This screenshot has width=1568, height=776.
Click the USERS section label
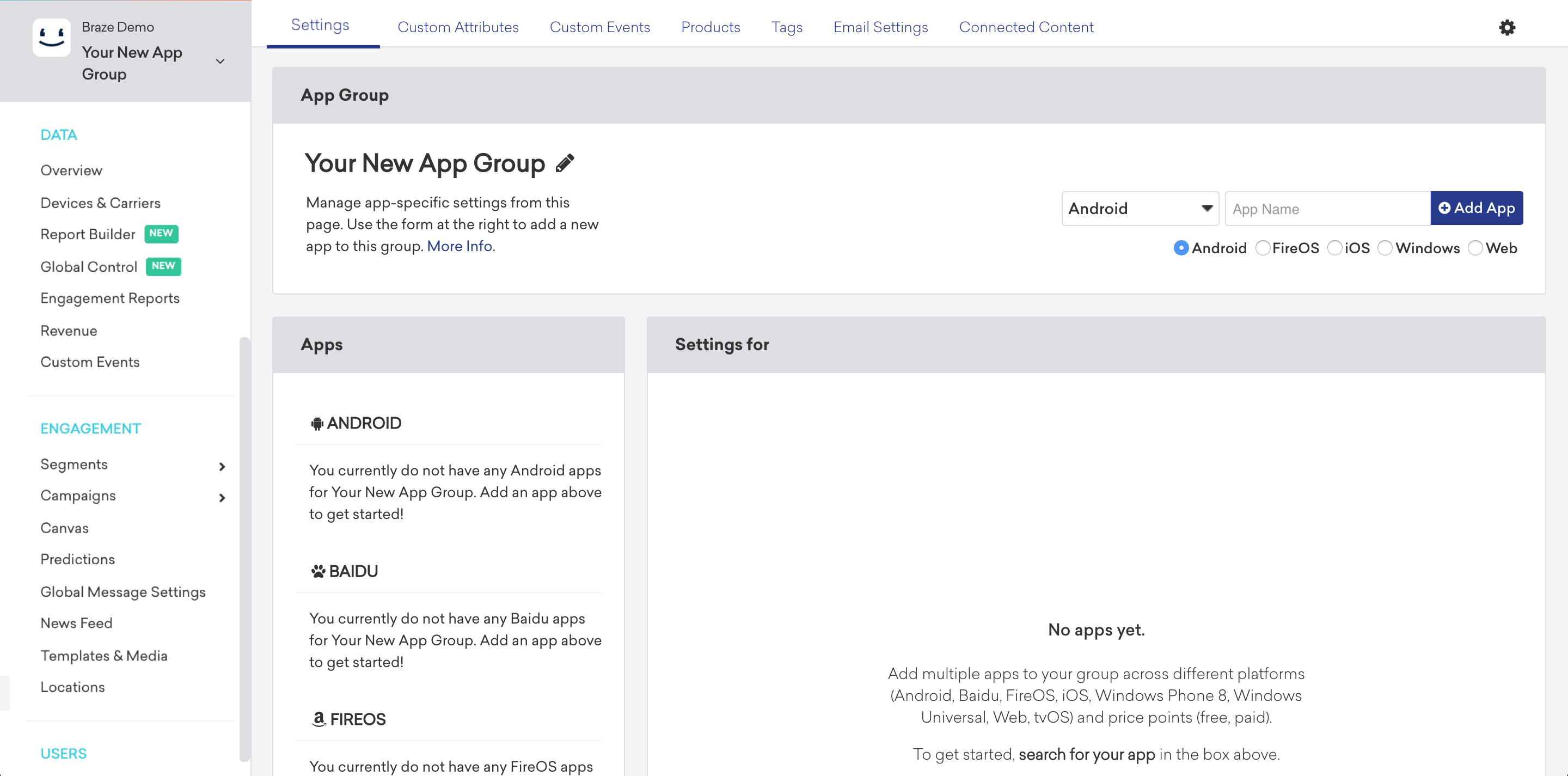click(x=63, y=754)
